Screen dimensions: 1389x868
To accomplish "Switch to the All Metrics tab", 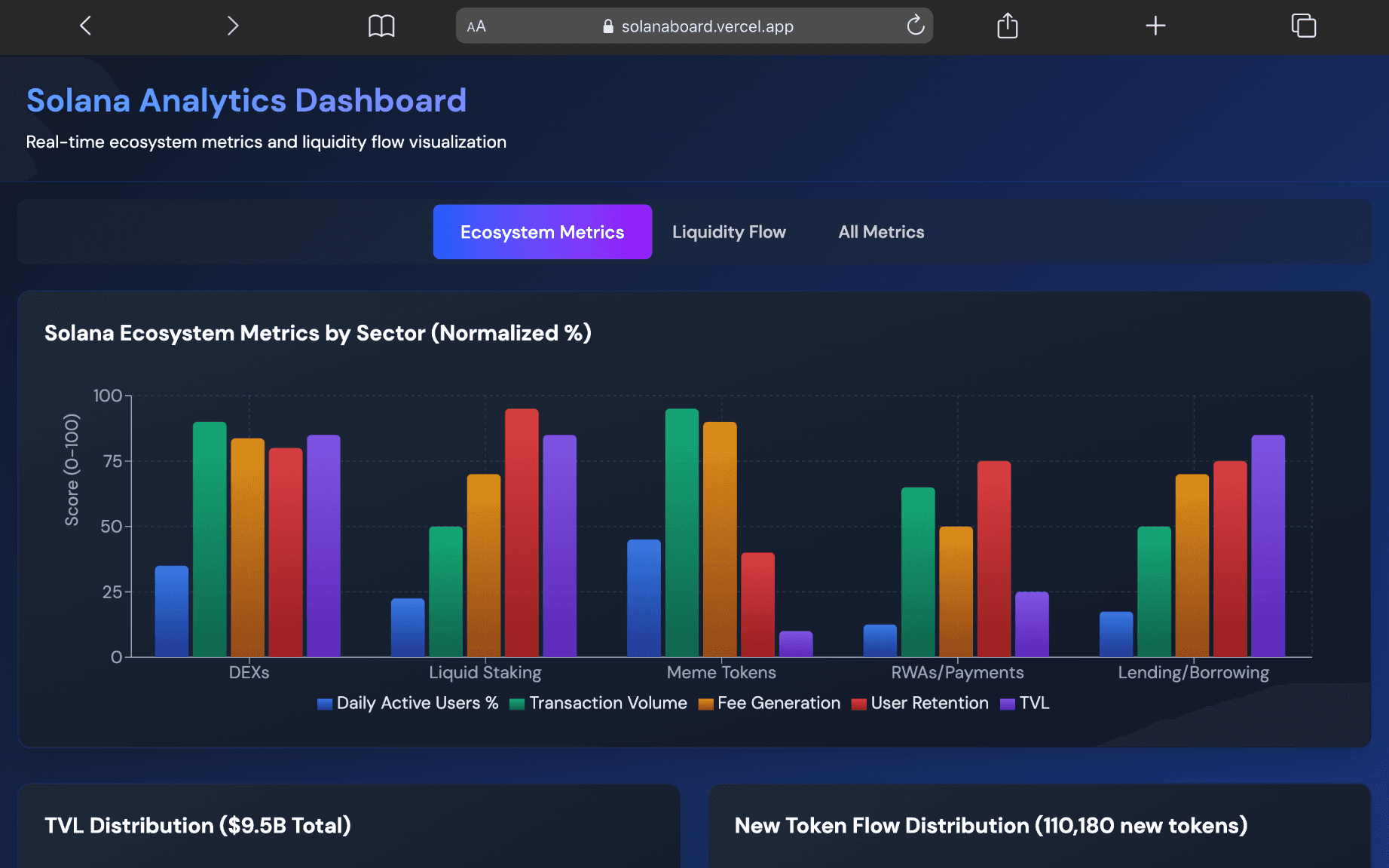I will [880, 231].
